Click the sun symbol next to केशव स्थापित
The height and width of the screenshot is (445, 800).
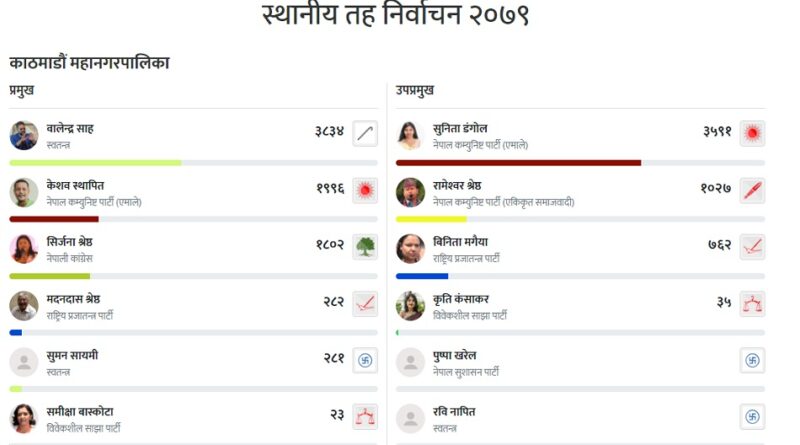point(365,190)
